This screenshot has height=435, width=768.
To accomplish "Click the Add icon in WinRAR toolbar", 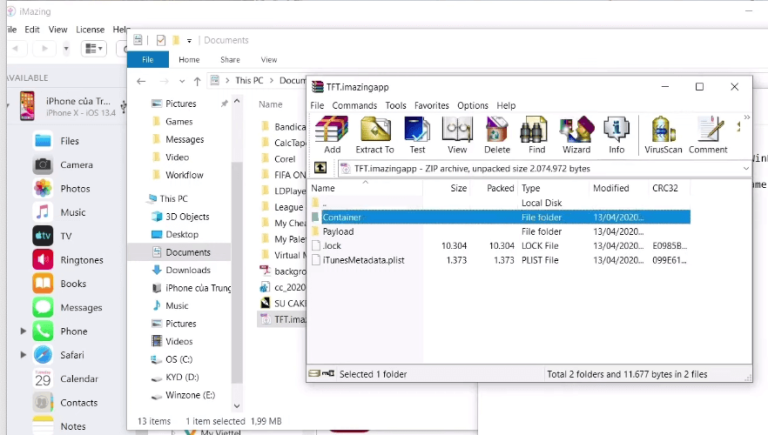I will (x=331, y=134).
